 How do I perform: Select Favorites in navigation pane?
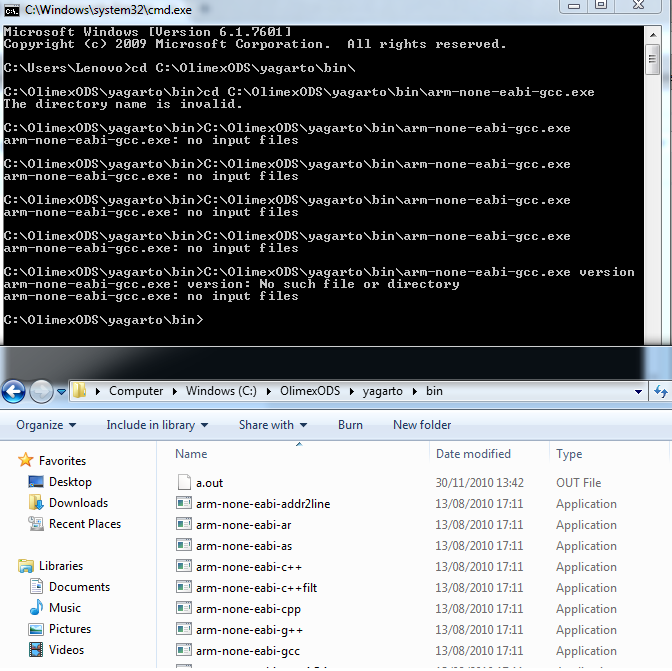(62, 461)
